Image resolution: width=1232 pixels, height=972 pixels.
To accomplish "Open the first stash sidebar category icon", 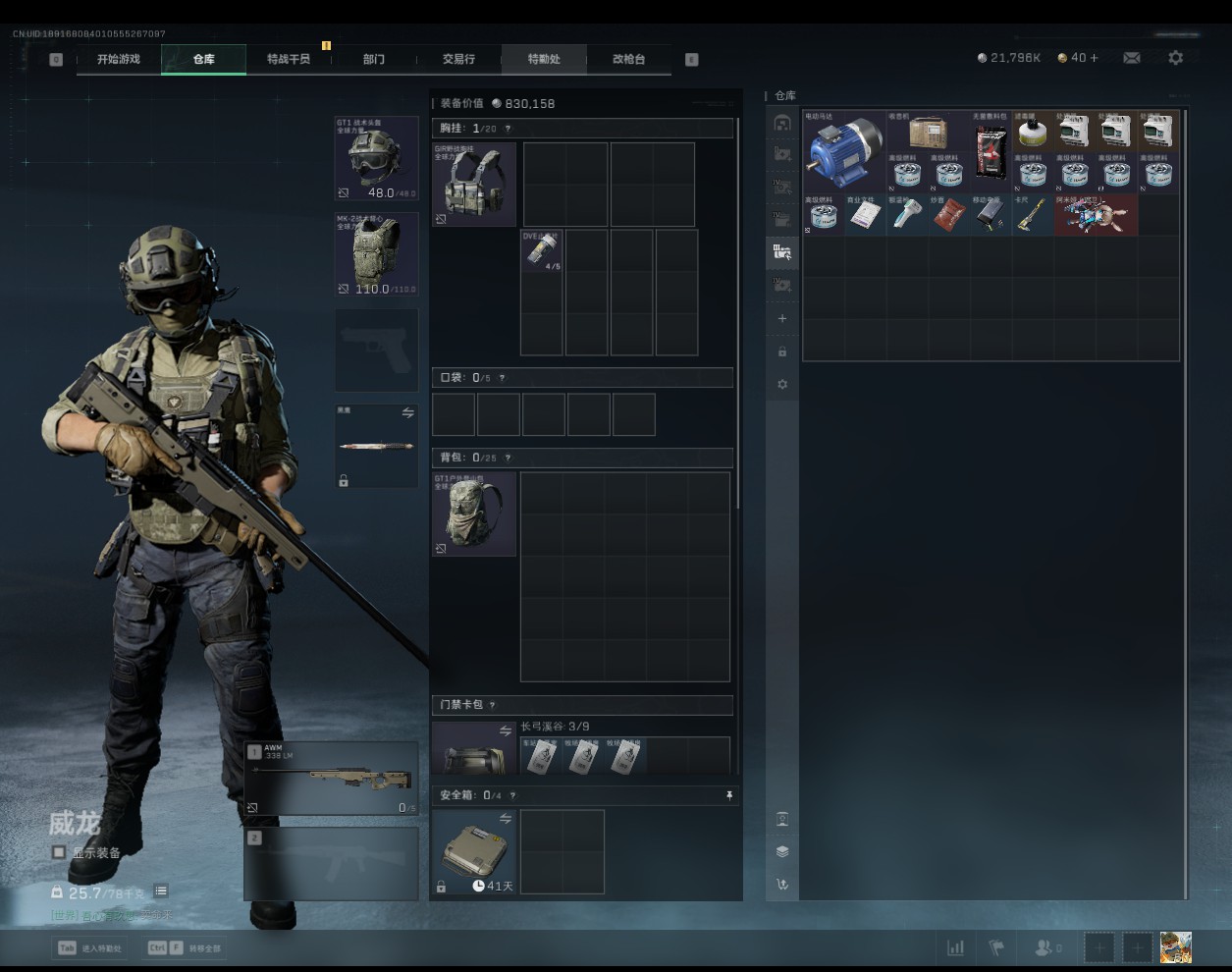I will click(782, 123).
